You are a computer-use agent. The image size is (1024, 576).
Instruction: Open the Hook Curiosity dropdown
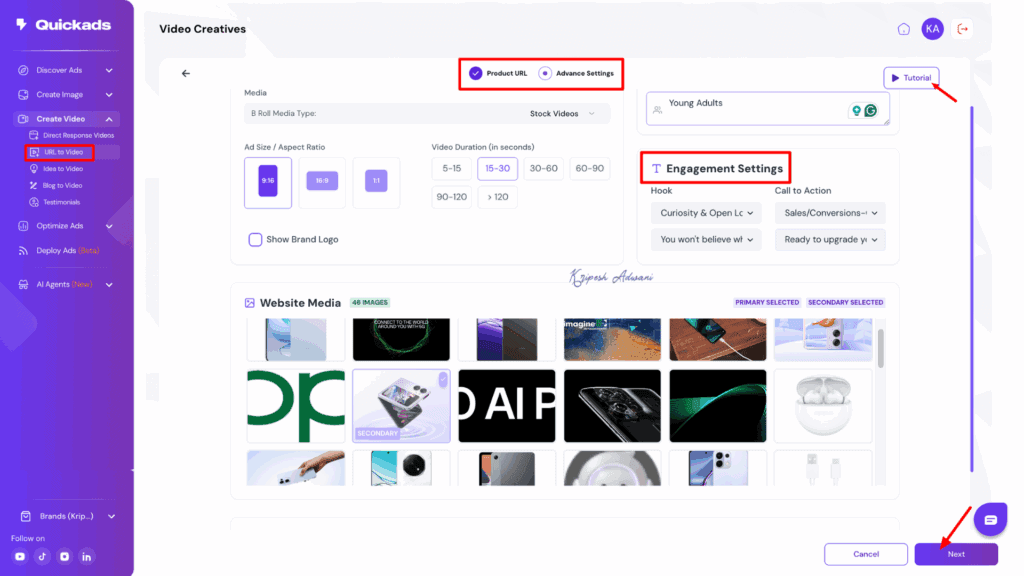pyautogui.click(x=706, y=212)
